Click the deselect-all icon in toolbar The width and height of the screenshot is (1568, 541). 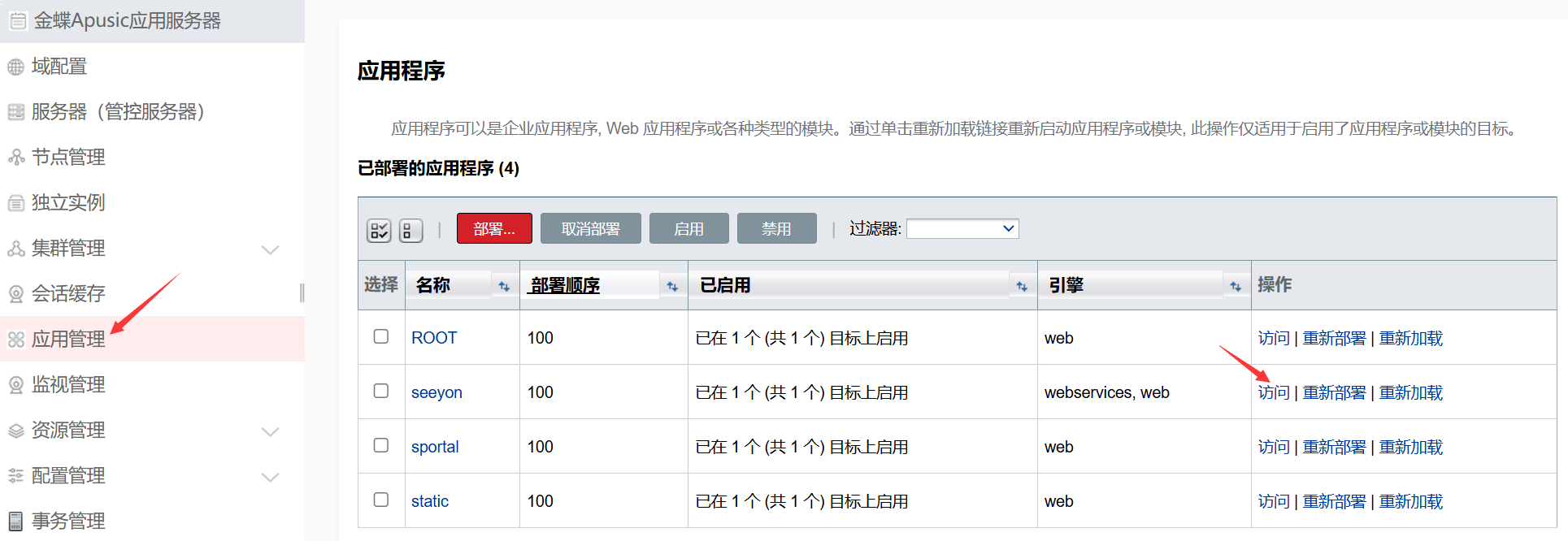click(410, 231)
